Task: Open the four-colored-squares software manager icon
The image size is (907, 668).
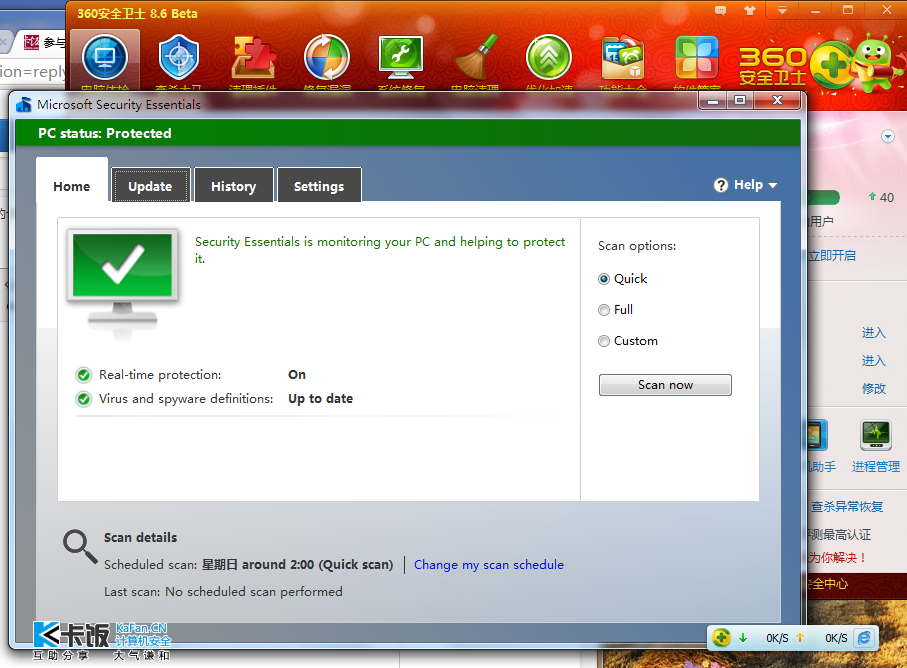Action: tap(697, 57)
